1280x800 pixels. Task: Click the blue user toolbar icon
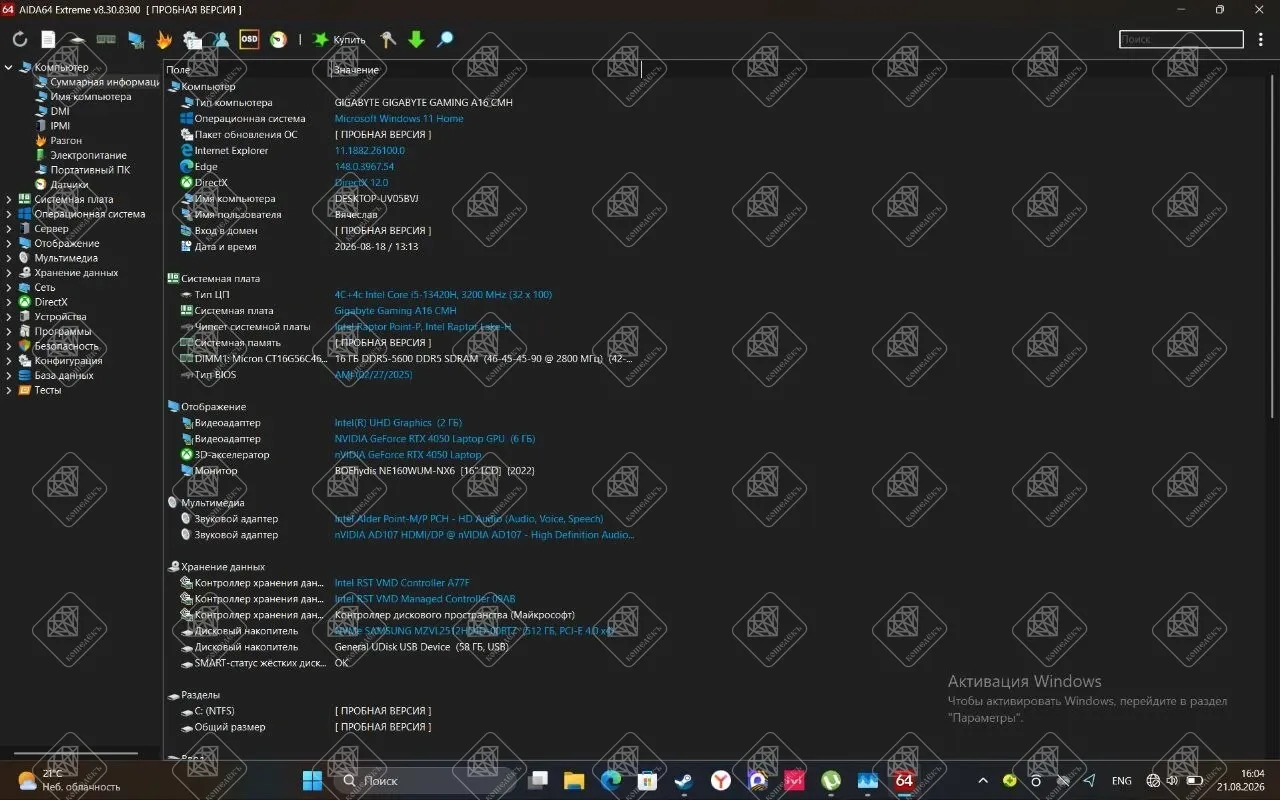click(x=221, y=40)
